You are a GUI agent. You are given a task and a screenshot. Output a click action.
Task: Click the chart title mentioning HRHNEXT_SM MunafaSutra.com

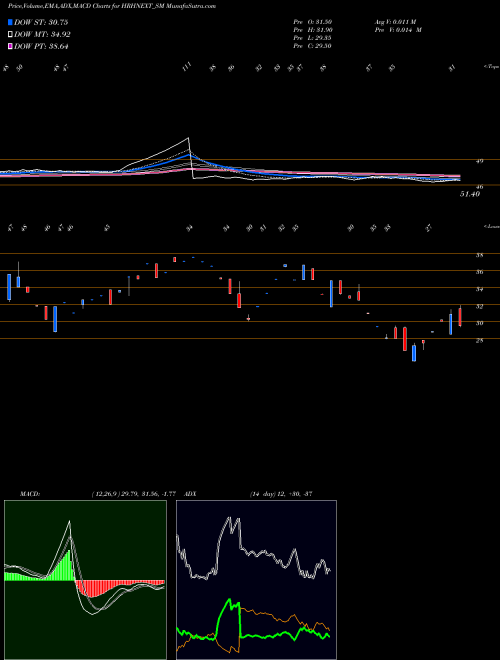tap(112, 6)
